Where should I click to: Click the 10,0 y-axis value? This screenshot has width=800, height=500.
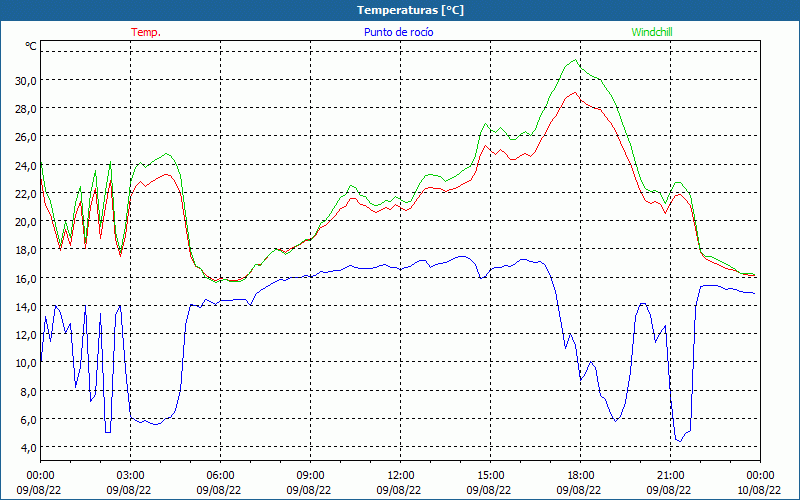(26, 363)
